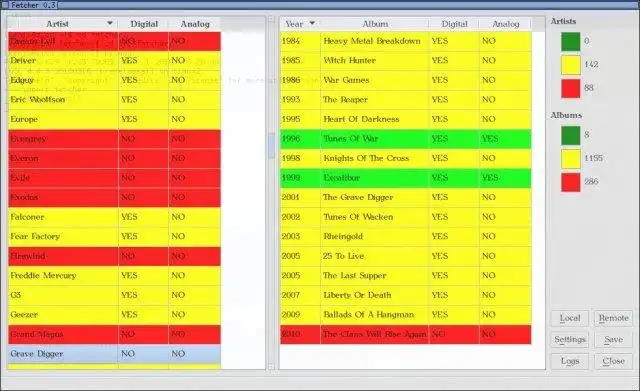Select the G3 artist row
This screenshot has height=391, width=640.
click(x=114, y=295)
